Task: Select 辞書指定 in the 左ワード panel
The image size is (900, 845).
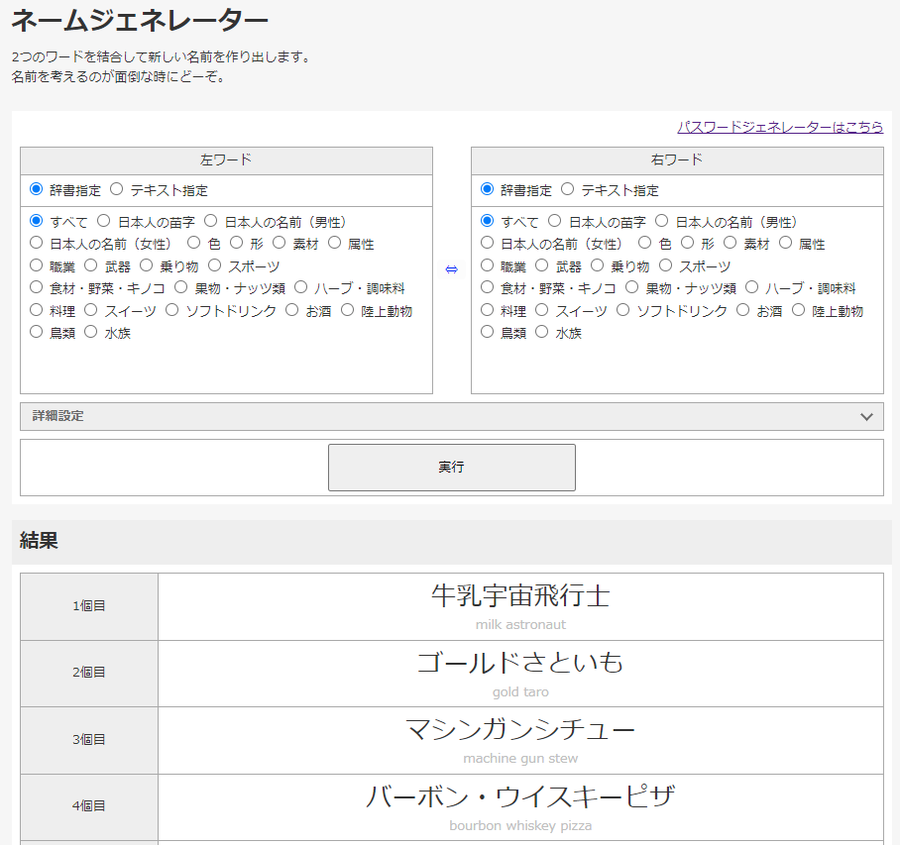Action: [36, 189]
